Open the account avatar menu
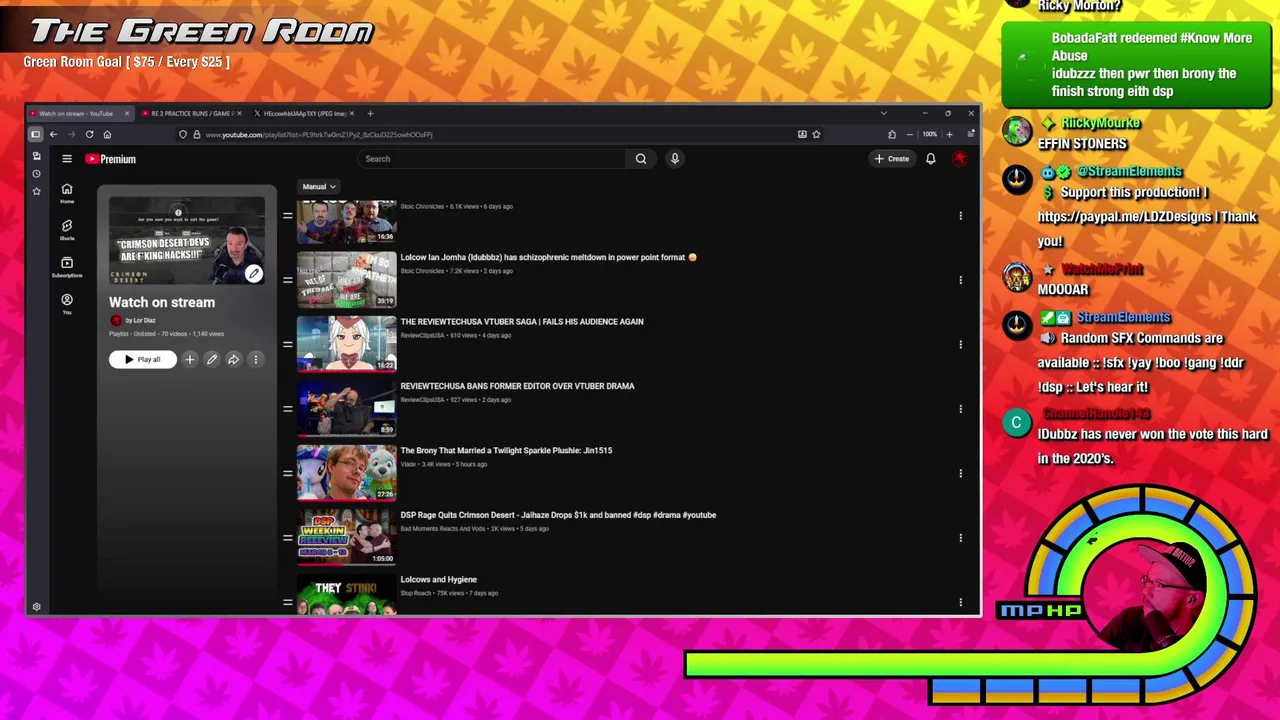The width and height of the screenshot is (1280, 720). coord(960,158)
